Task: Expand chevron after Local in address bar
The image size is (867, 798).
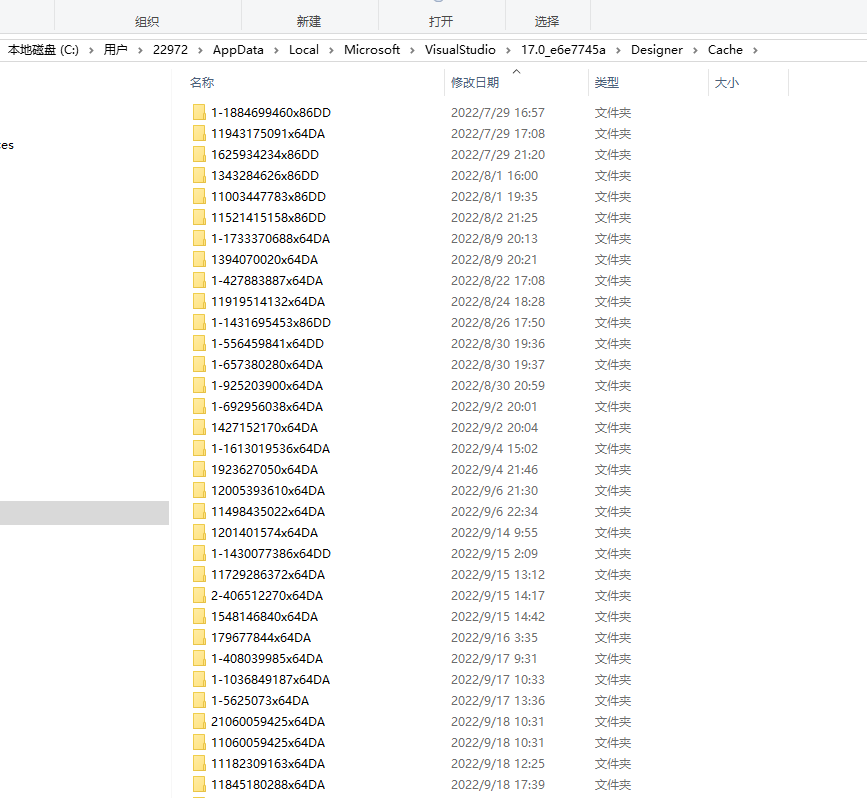Action: click(331, 50)
